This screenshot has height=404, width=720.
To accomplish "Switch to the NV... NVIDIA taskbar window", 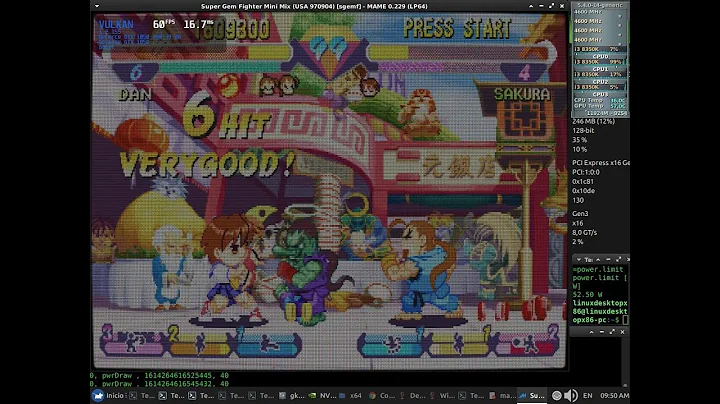I will (322, 395).
